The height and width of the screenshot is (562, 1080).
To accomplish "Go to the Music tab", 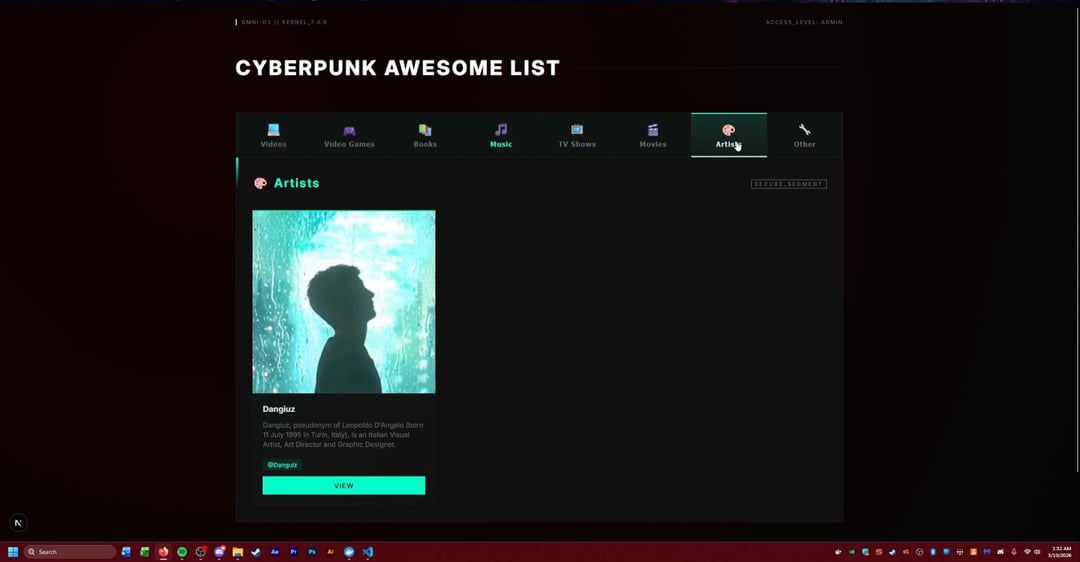I will point(501,136).
